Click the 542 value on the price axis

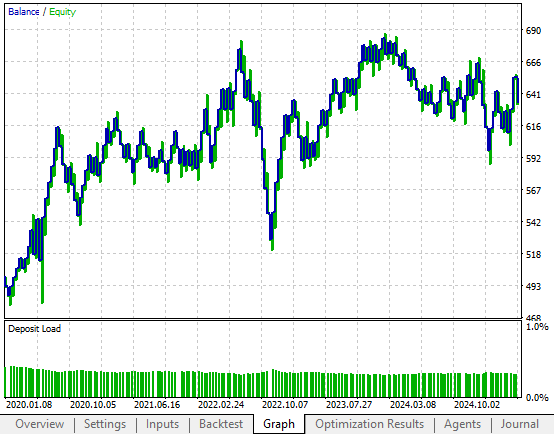pyautogui.click(x=533, y=222)
